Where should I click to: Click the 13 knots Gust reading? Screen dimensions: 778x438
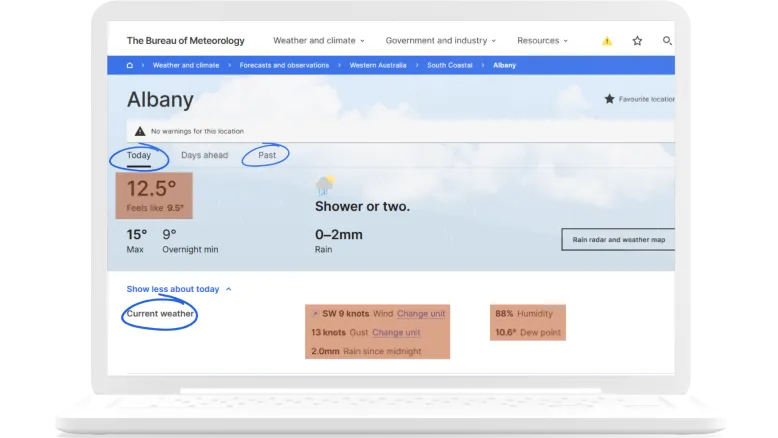(328, 332)
